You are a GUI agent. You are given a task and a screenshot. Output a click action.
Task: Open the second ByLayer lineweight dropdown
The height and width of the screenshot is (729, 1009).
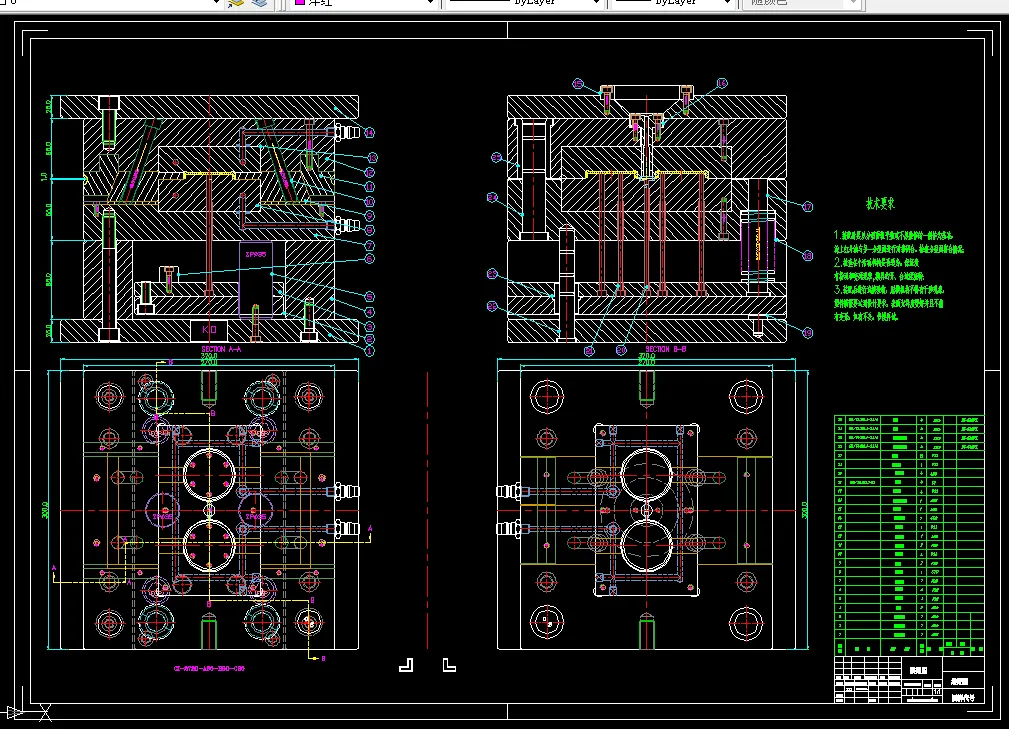point(727,3)
